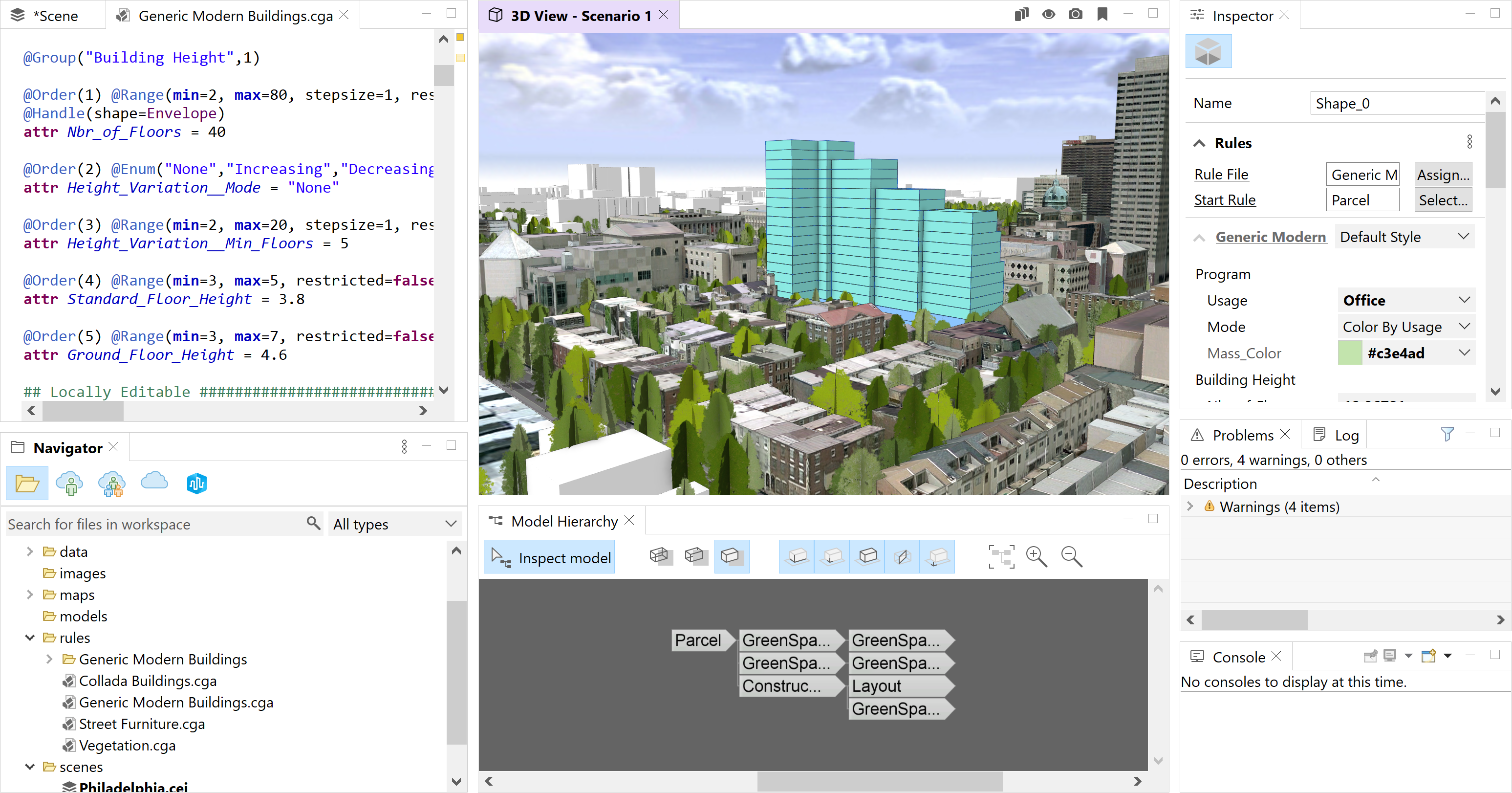Open the All types file filter dropdown

click(394, 524)
